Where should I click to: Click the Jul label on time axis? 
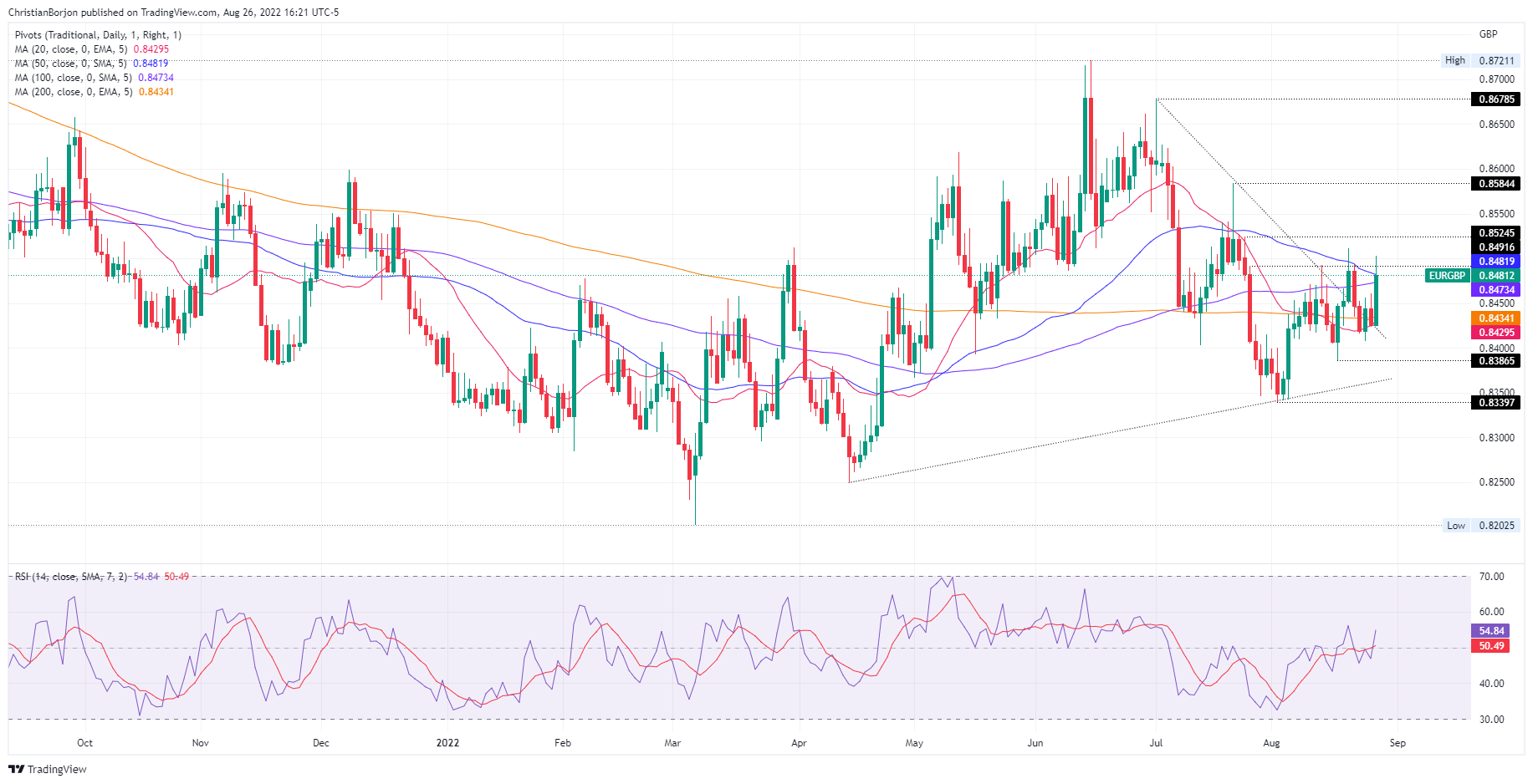click(1157, 743)
